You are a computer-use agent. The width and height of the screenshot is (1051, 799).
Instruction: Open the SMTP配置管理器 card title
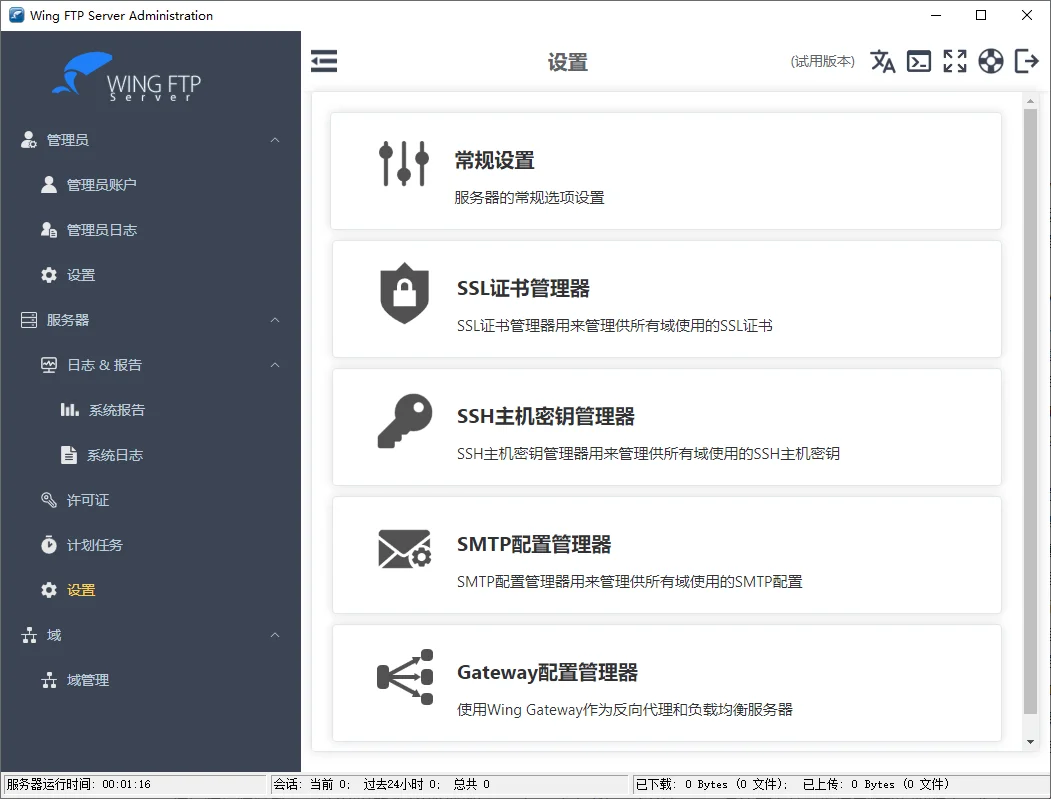[x=534, y=544]
